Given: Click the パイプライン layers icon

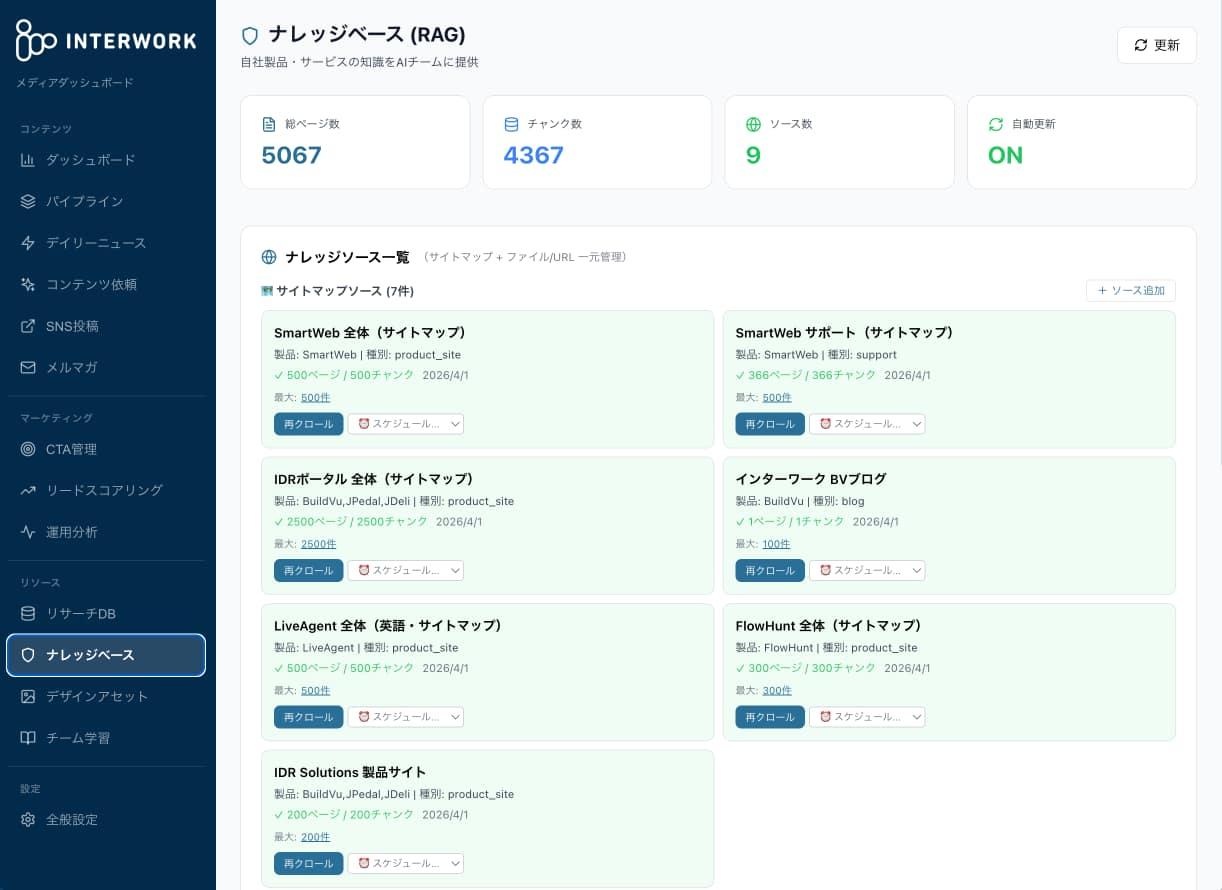Looking at the screenshot, I should point(28,201).
